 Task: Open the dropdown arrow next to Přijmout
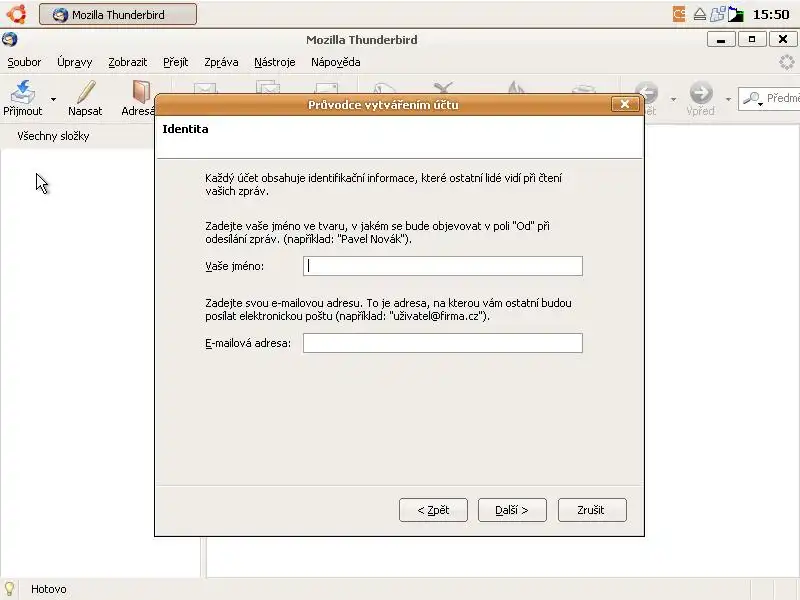(53, 99)
